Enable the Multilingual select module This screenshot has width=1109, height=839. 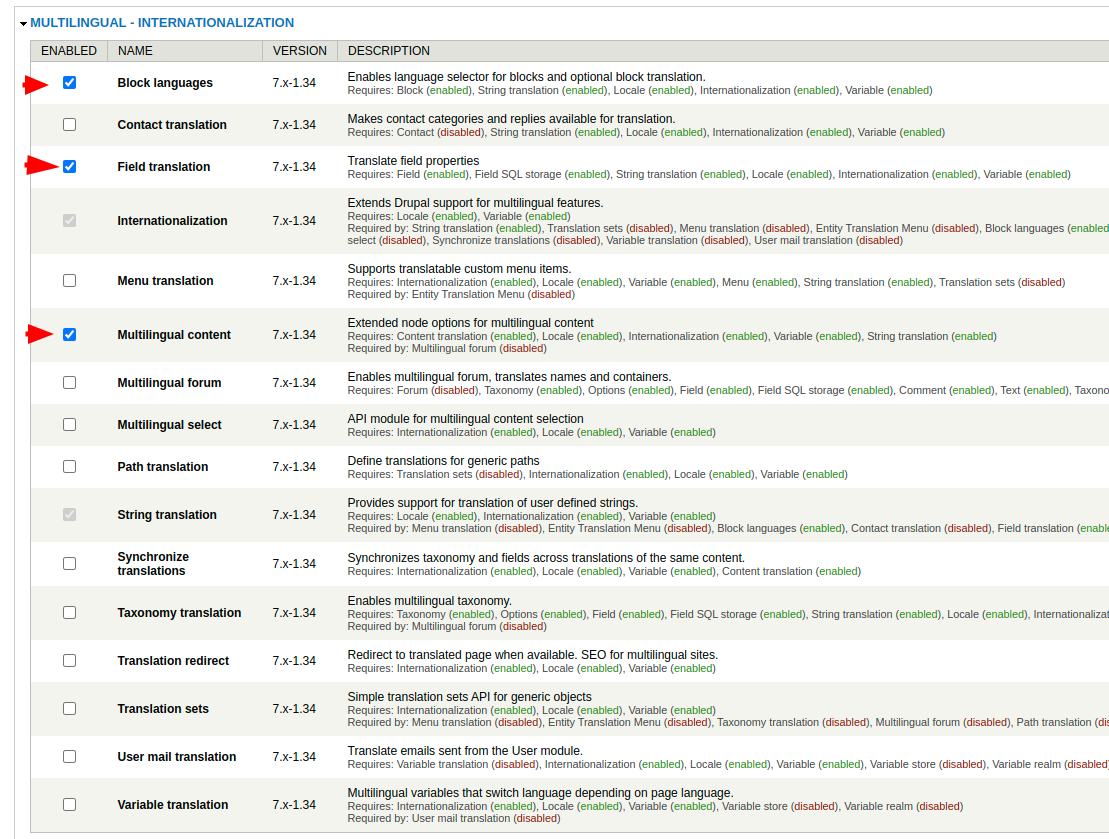point(69,425)
